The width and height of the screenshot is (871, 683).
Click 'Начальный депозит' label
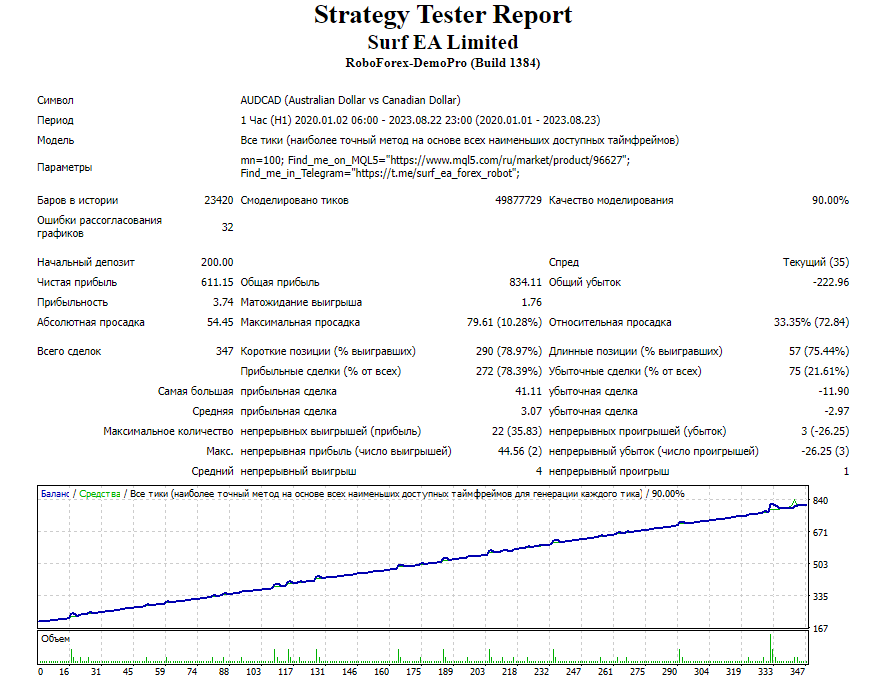tap(86, 263)
